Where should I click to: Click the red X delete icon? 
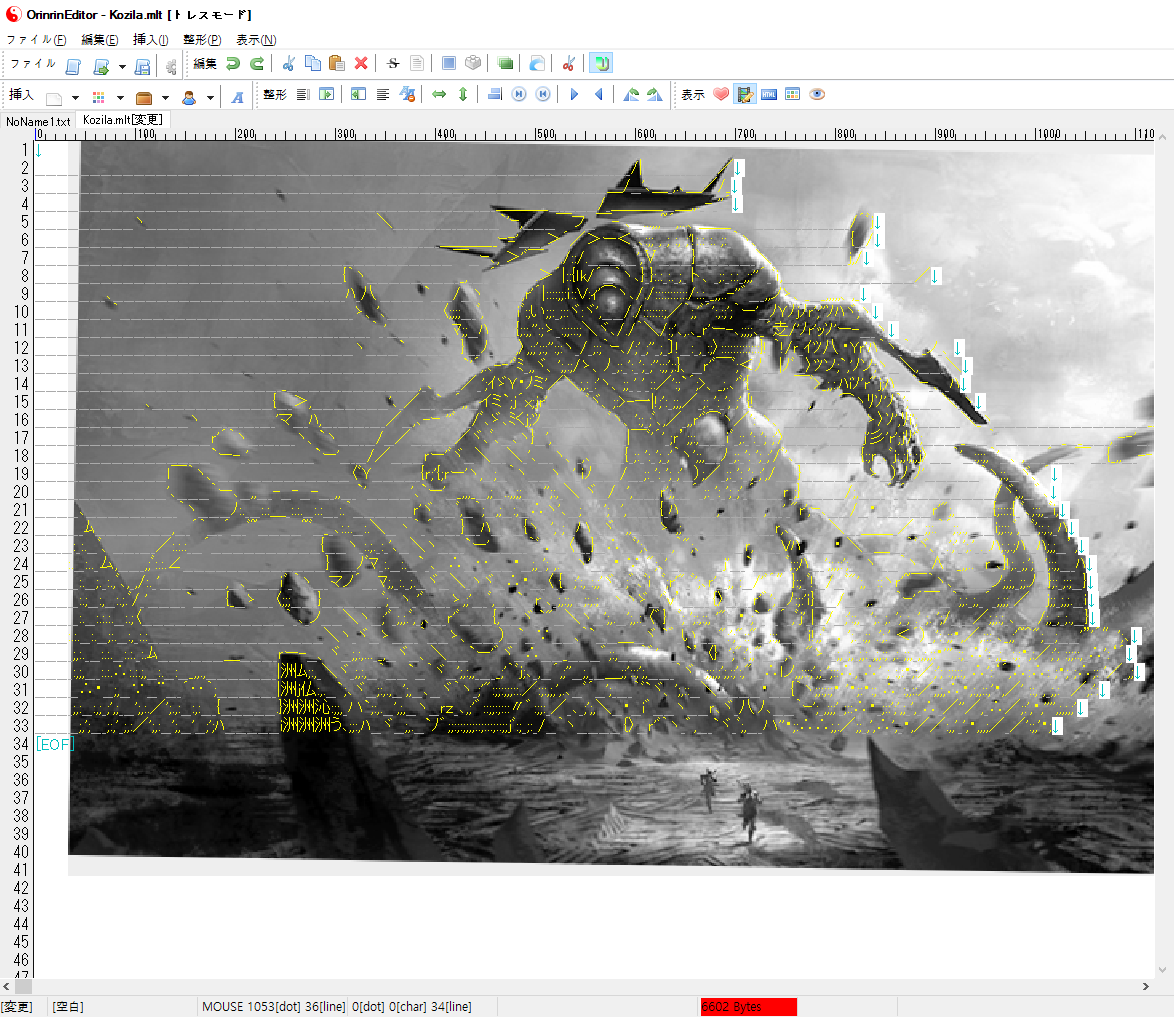pos(361,64)
